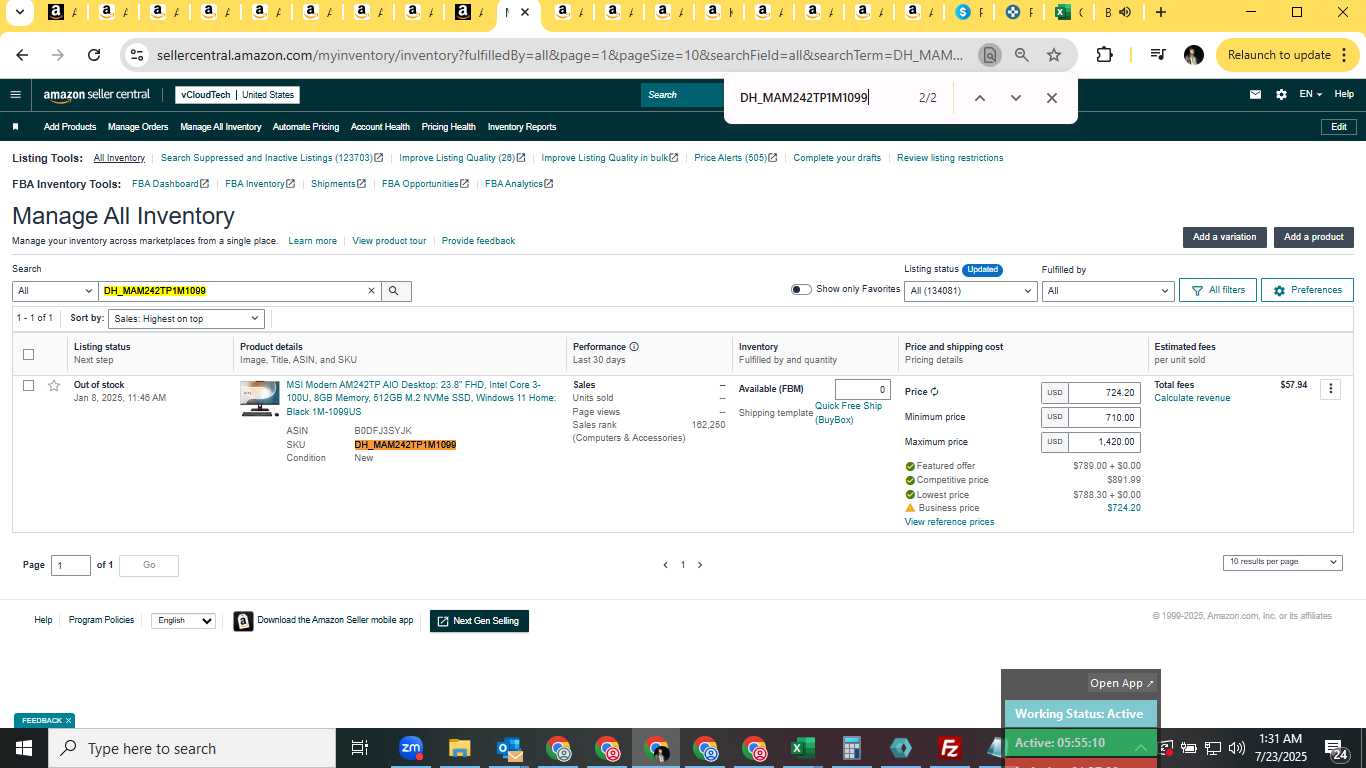Click the MSI desktop product thumbnail
Image resolution: width=1366 pixels, height=768 pixels.
[x=260, y=399]
